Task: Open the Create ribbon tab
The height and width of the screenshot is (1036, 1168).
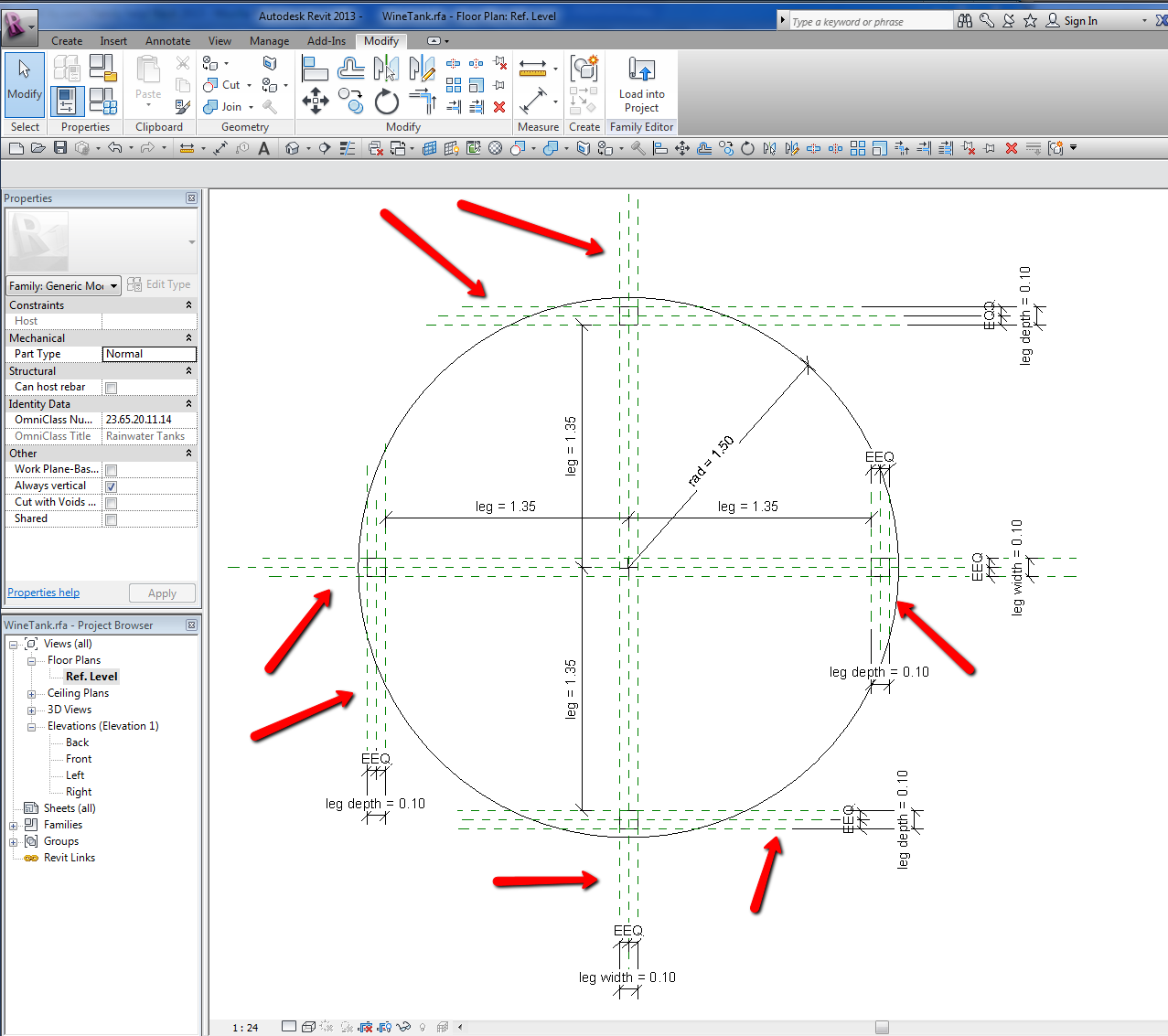Action: 67,41
